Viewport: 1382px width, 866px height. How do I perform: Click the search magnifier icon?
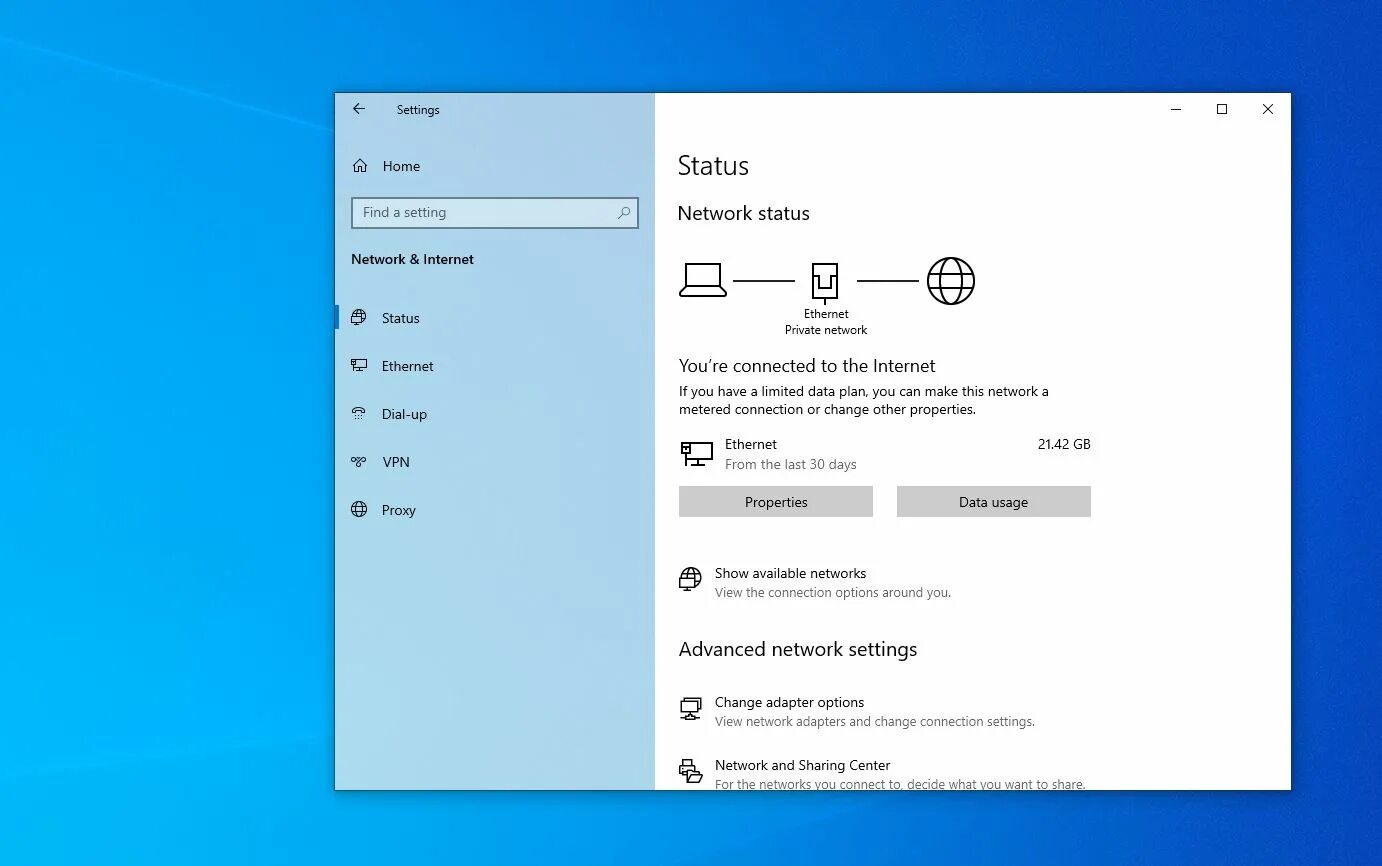pyautogui.click(x=624, y=212)
